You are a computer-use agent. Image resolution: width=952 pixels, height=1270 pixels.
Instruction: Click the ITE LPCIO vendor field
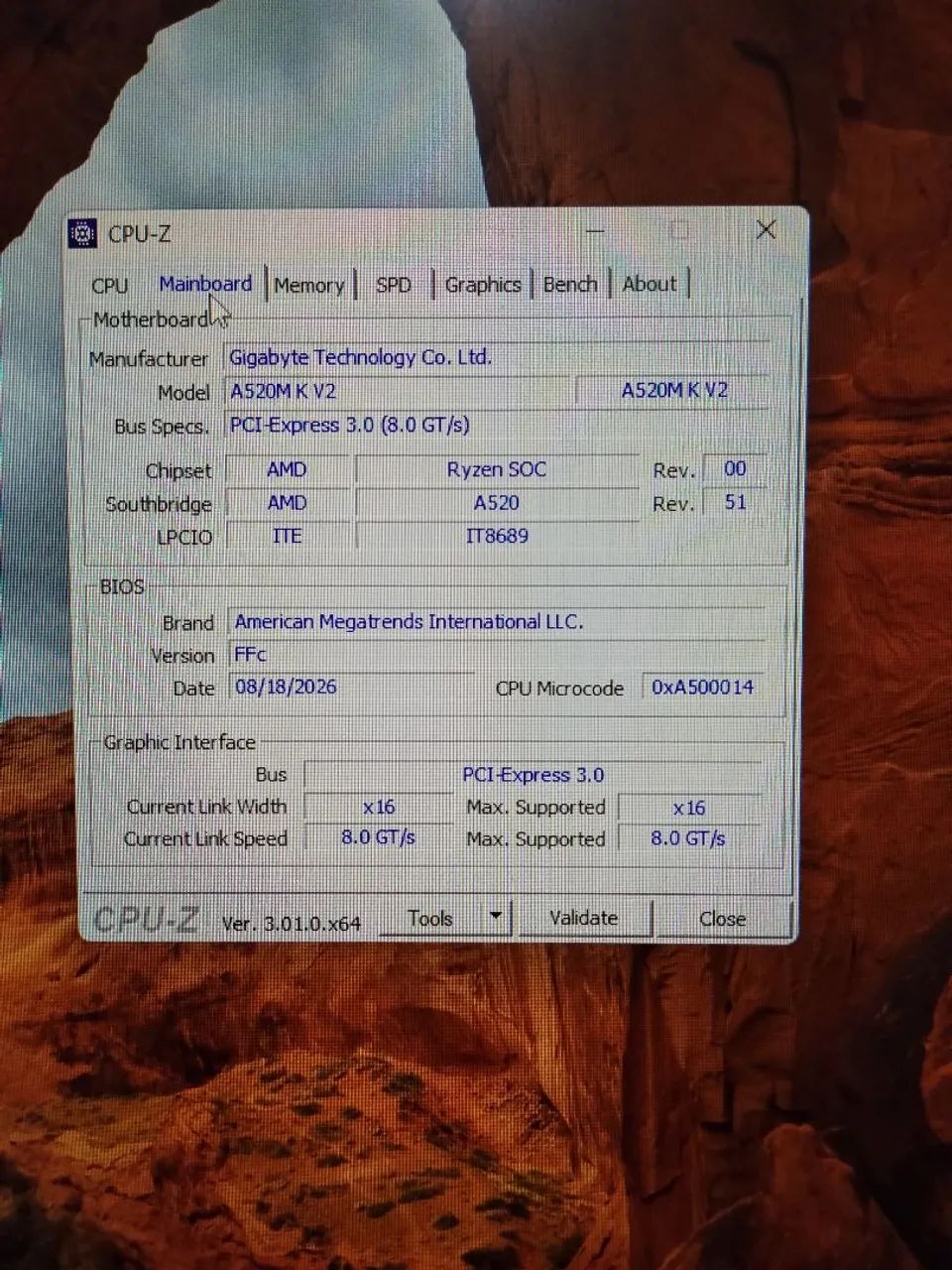click(x=288, y=536)
